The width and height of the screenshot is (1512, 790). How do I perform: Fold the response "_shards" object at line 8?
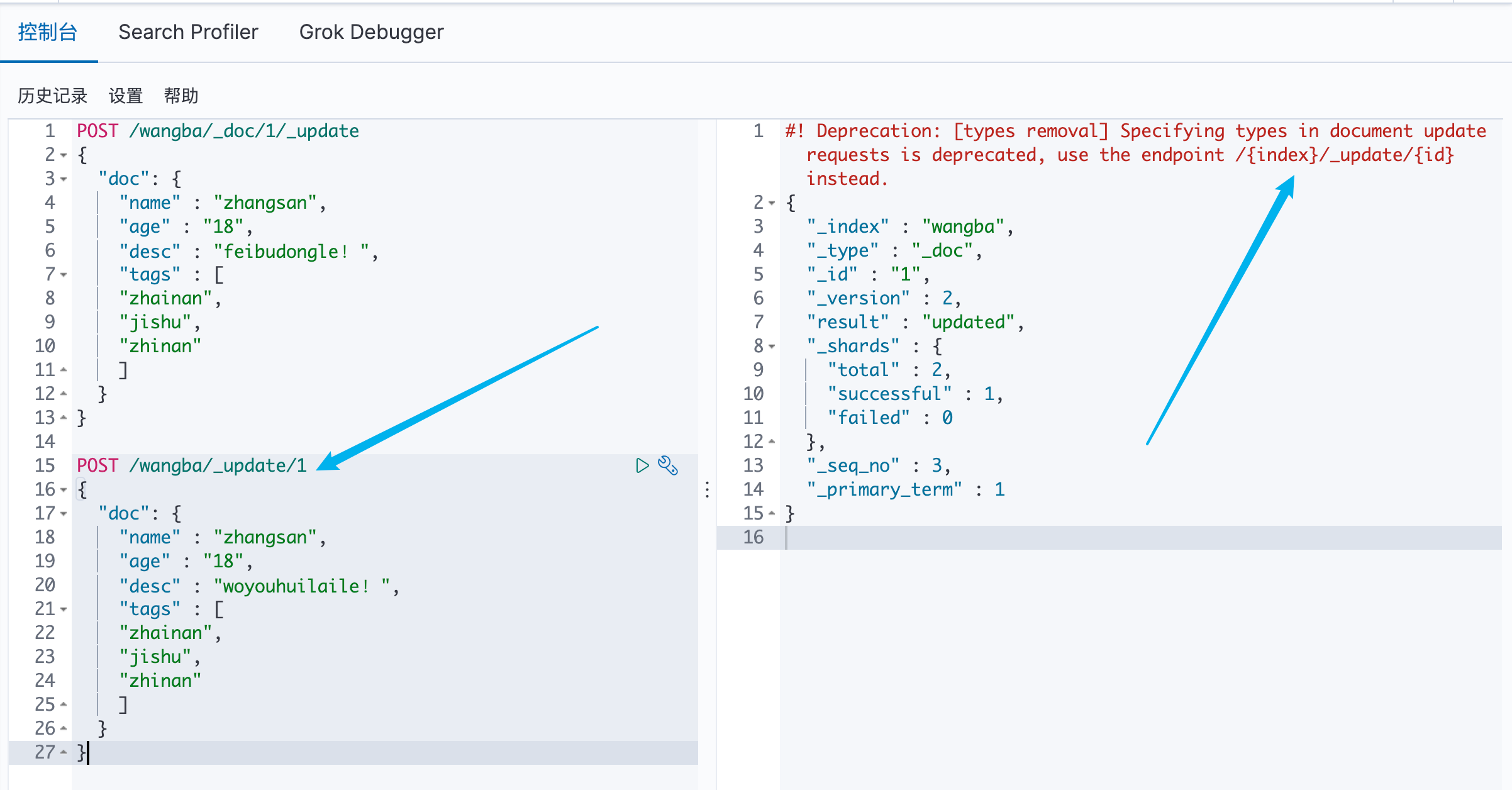pos(772,347)
